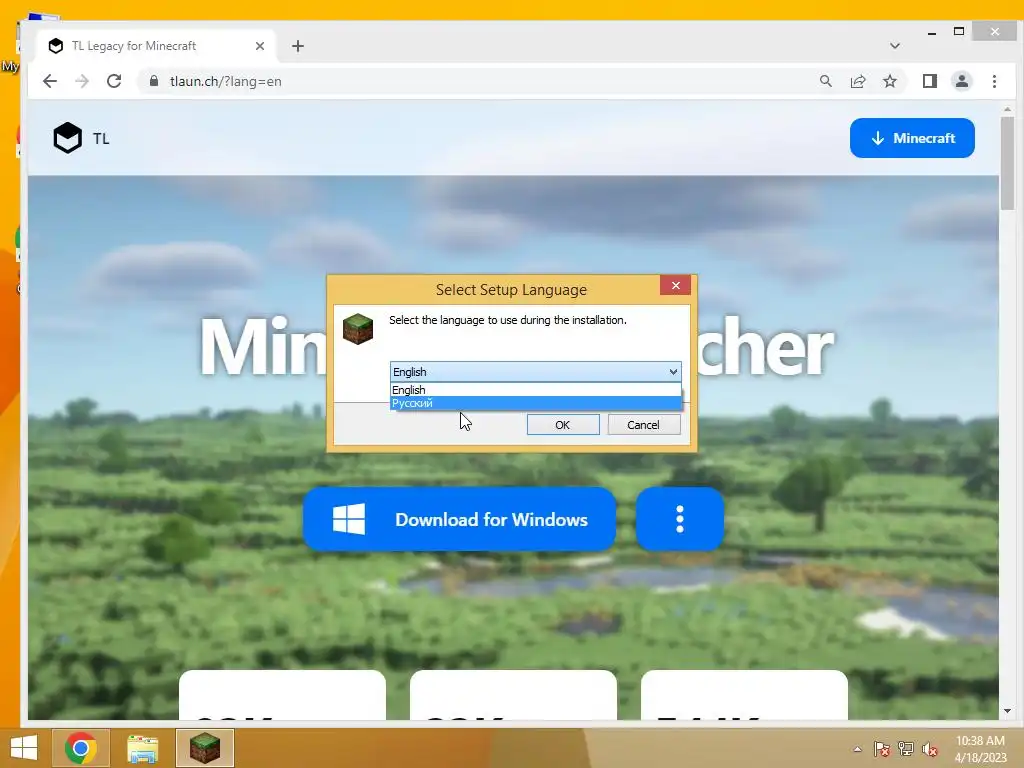Collapse the setup language combo box arrow
Image resolution: width=1024 pixels, height=768 pixels.
tap(673, 372)
